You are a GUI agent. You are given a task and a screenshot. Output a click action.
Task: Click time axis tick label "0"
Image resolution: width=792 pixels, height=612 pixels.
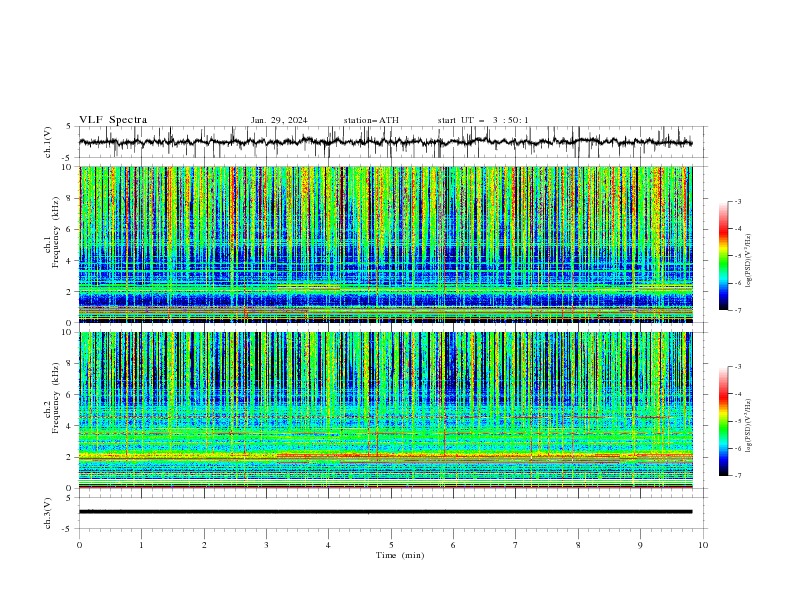(79, 545)
